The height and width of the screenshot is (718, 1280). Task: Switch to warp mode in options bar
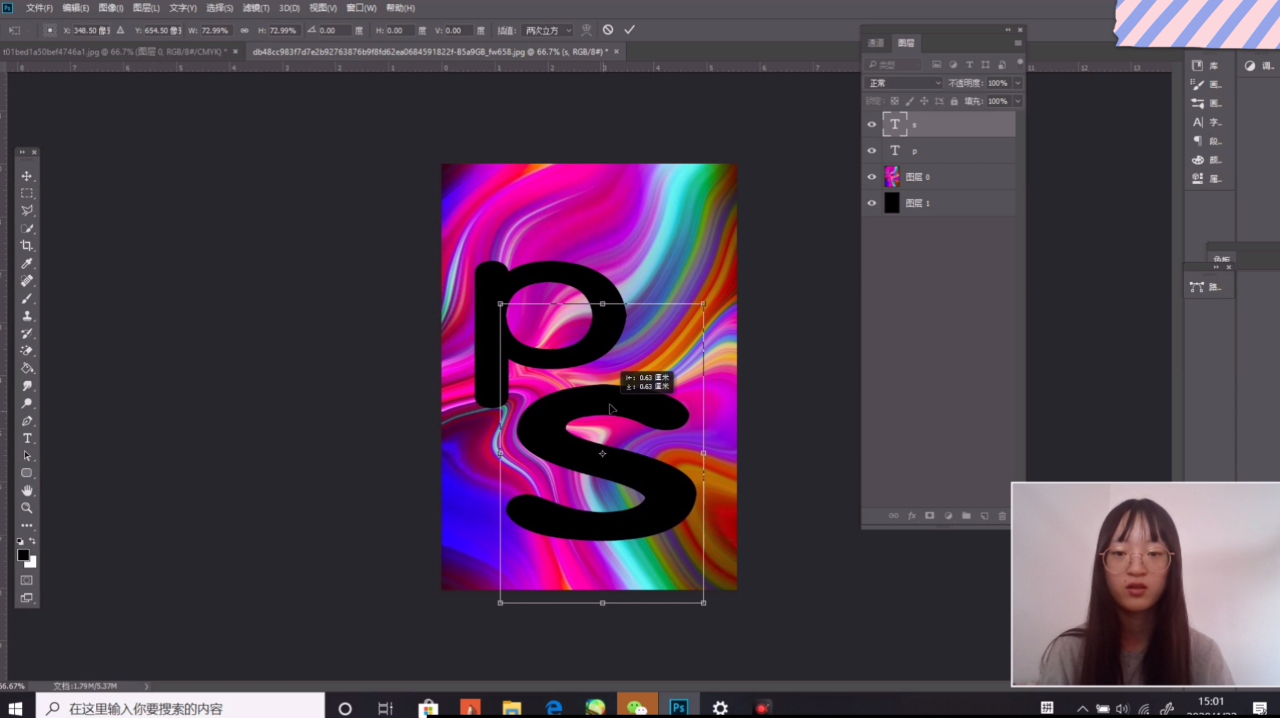pyautogui.click(x=587, y=30)
